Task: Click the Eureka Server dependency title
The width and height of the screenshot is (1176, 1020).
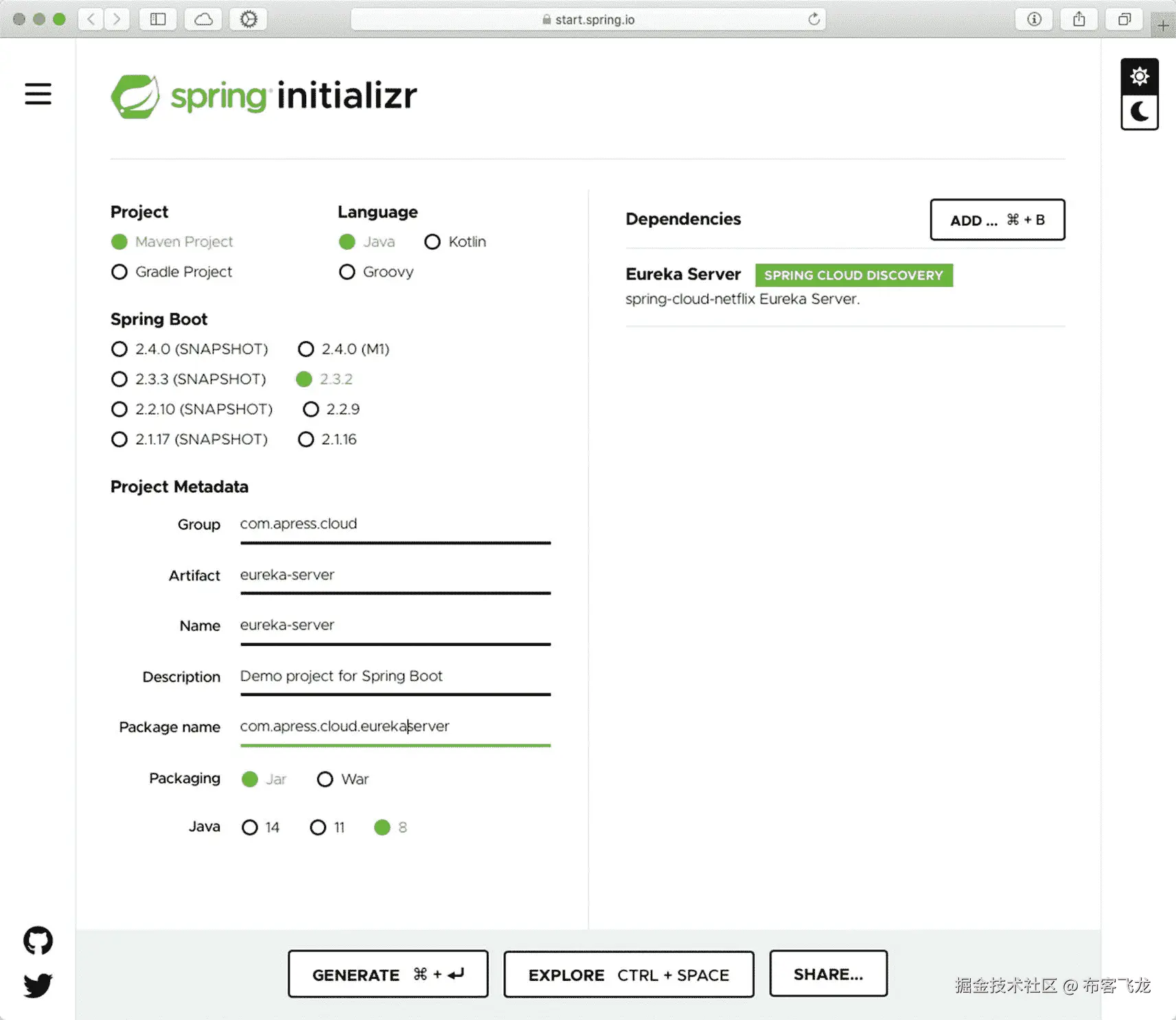Action: tap(683, 275)
